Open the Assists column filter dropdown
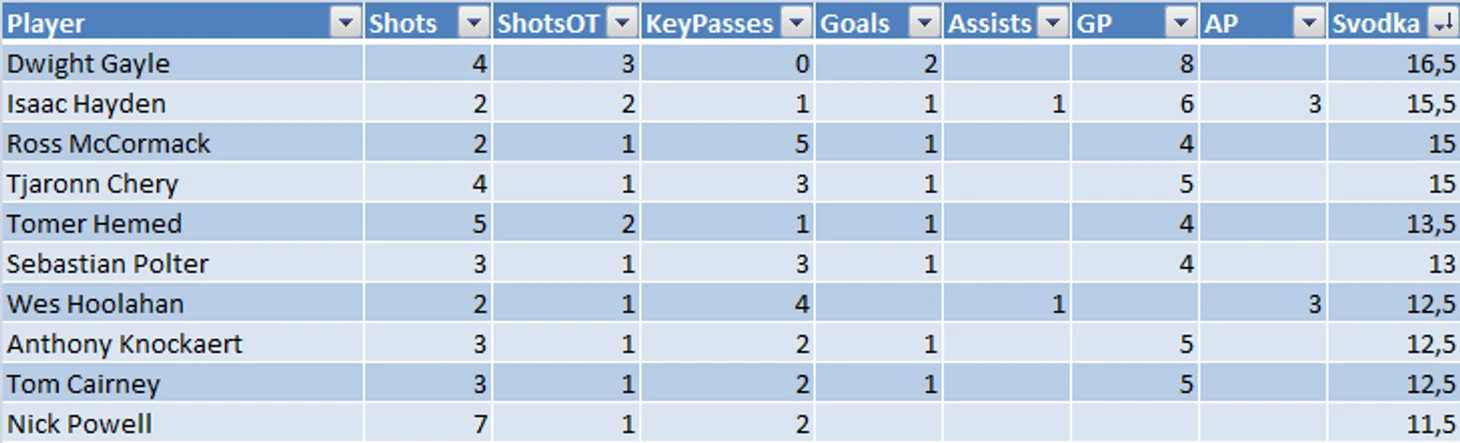Image resolution: width=1460 pixels, height=443 pixels. pos(1053,23)
